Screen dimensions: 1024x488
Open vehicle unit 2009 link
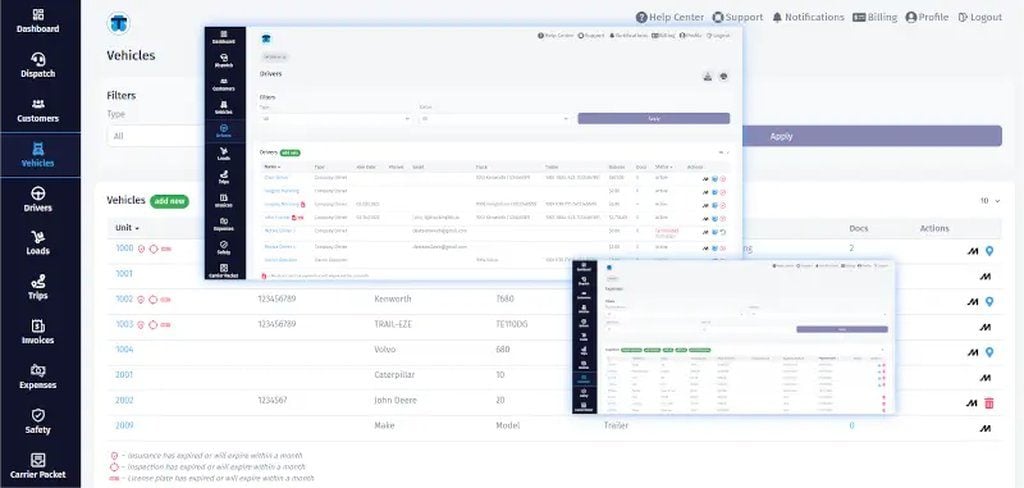pos(124,425)
